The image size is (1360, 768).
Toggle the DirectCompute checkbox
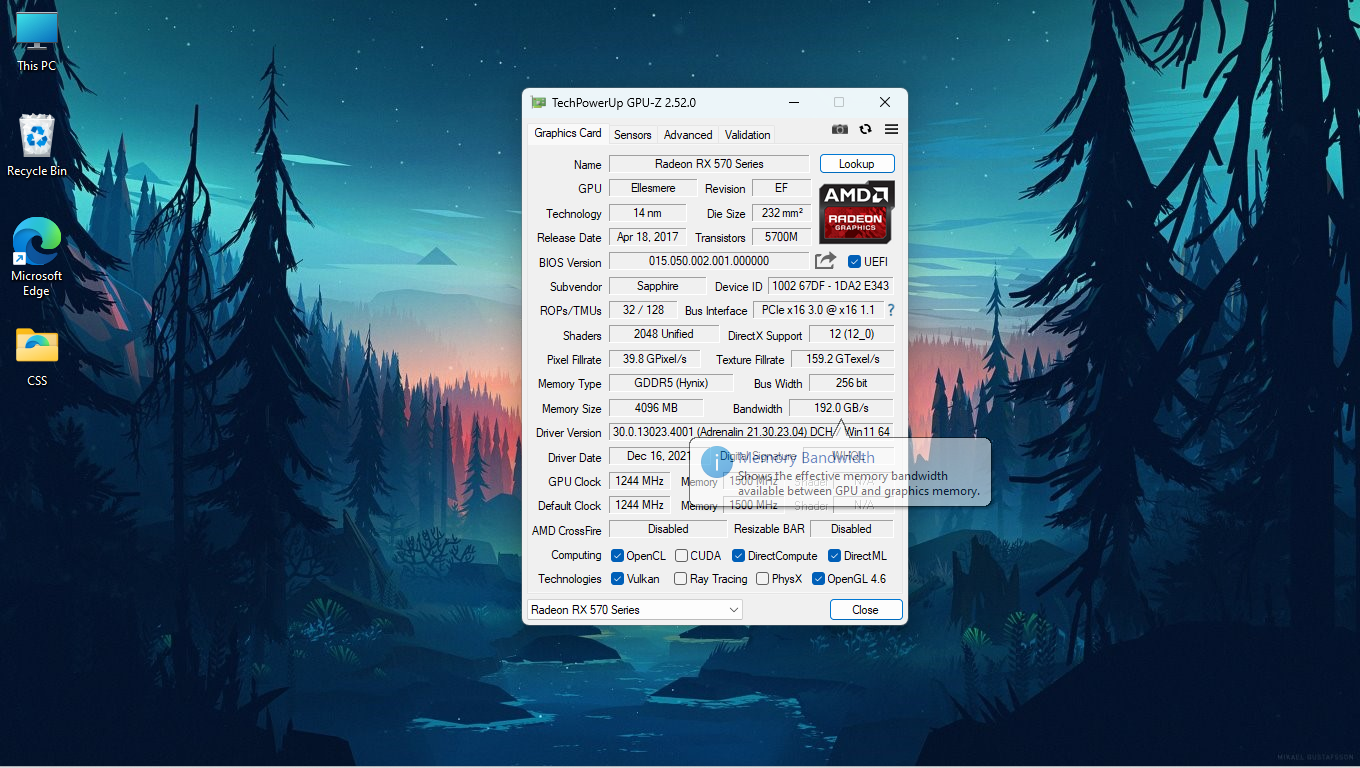[x=739, y=556]
